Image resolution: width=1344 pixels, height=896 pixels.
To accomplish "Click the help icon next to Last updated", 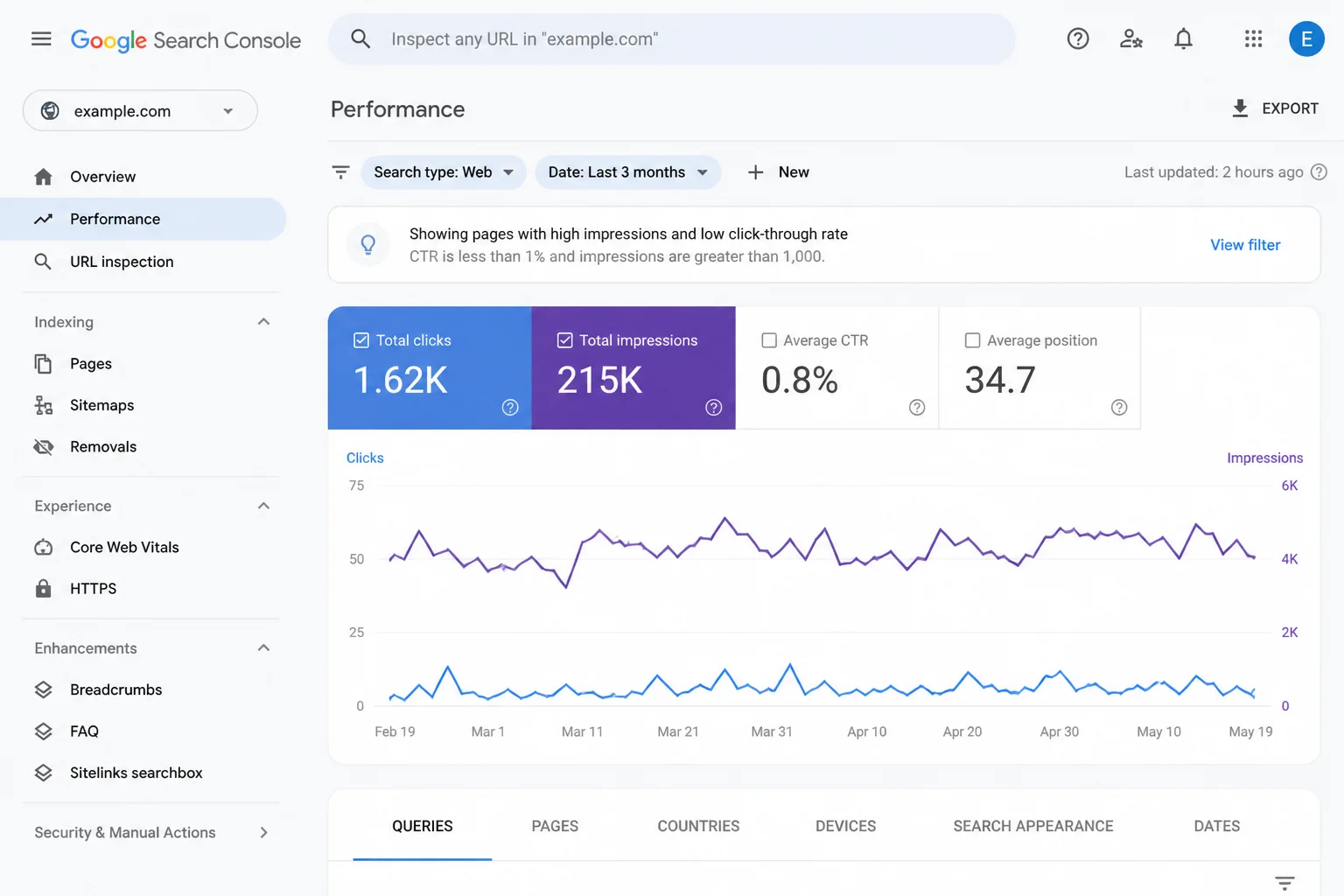I will point(1319,172).
